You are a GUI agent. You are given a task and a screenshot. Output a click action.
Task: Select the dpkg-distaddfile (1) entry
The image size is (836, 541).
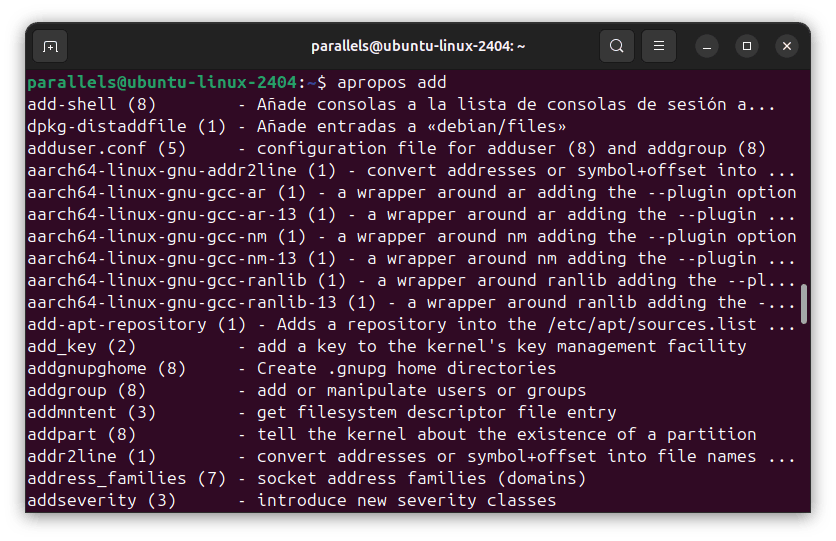tap(296, 126)
